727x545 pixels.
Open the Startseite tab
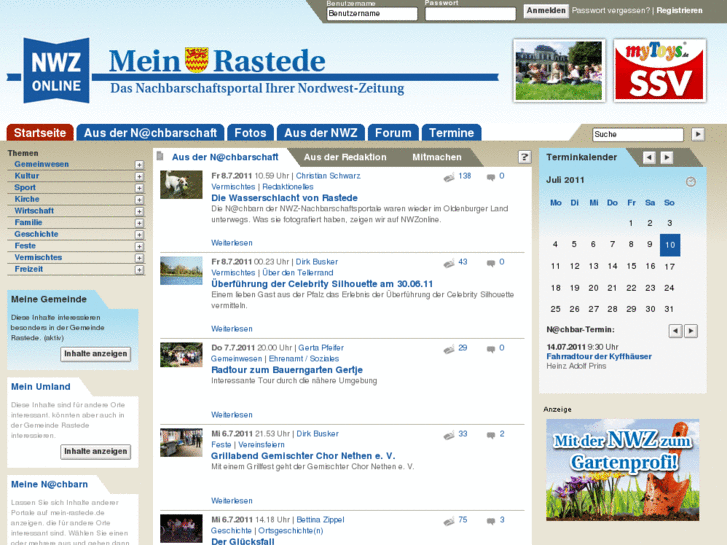tap(40, 133)
